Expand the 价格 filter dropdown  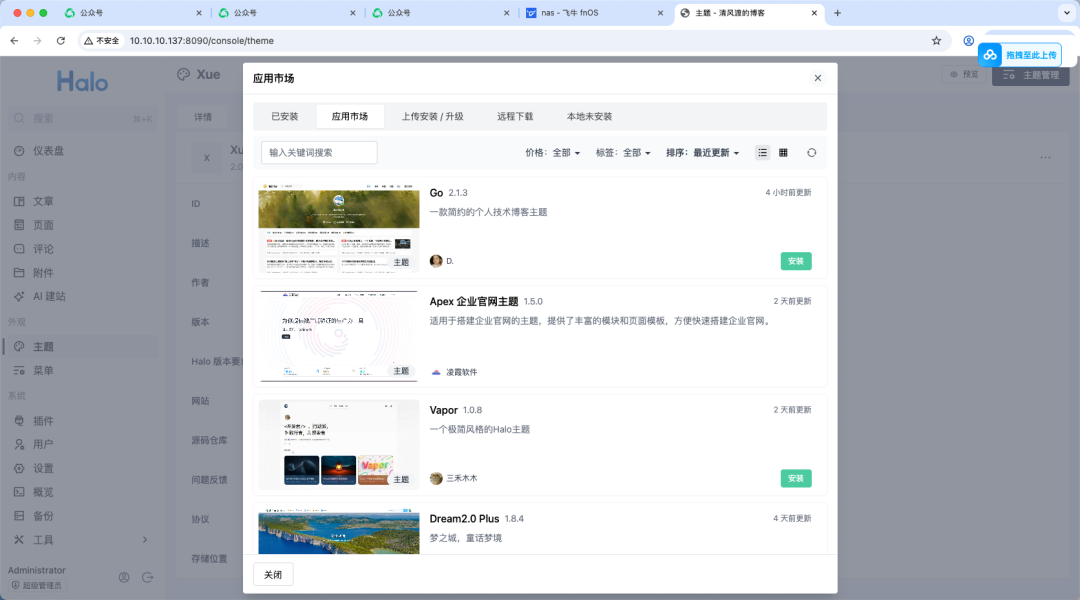[x=552, y=153]
